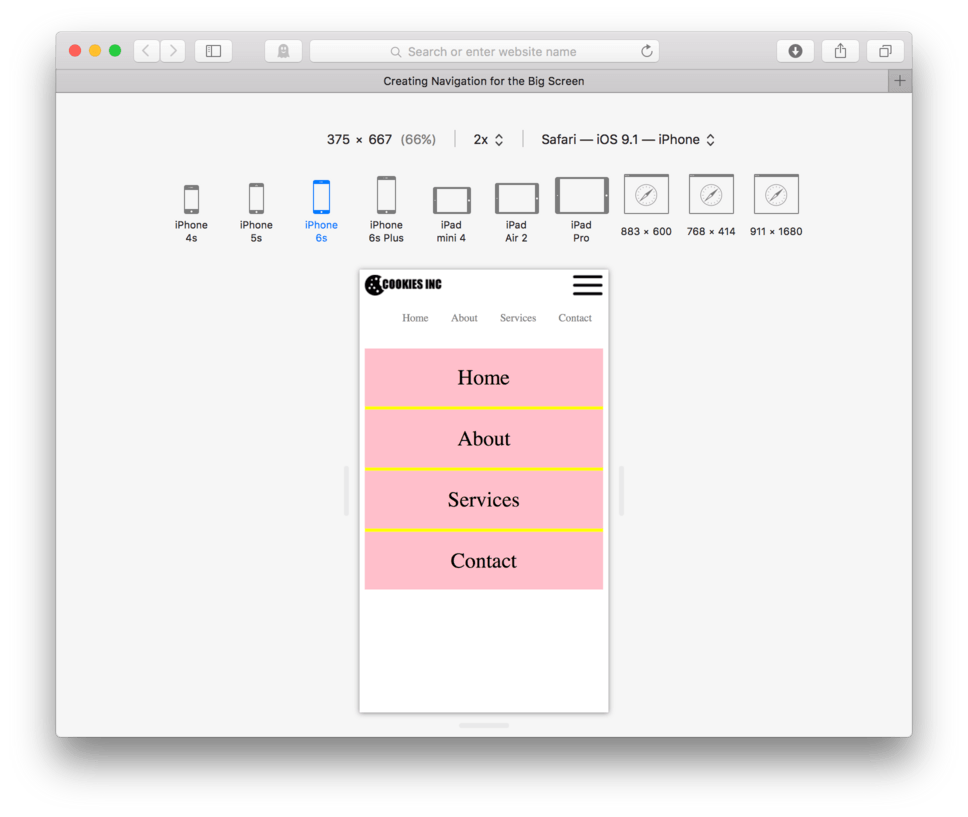The height and width of the screenshot is (817, 968).
Task: Grab the right edge resize handle of viewport
Action: (621, 491)
